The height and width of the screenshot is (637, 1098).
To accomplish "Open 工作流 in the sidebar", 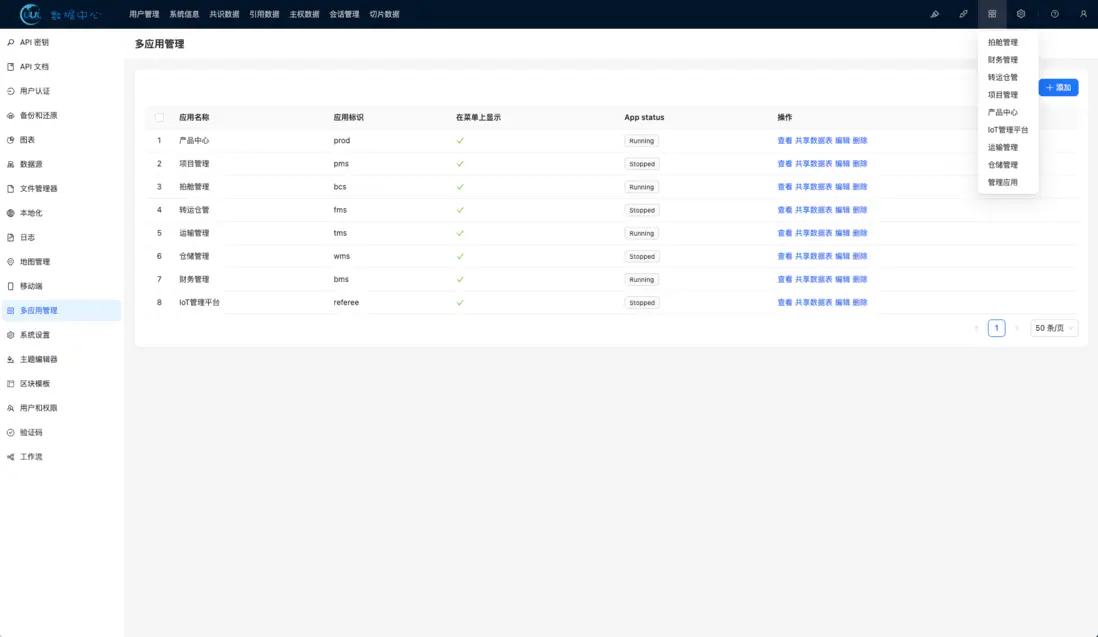I will click(x=62, y=456).
